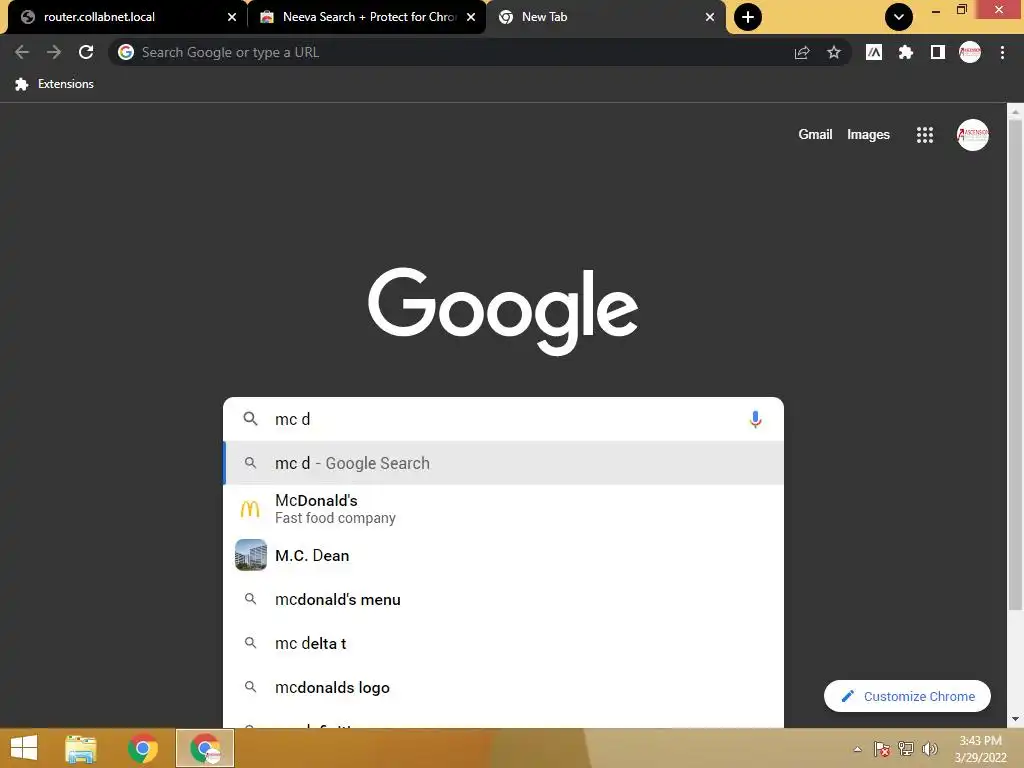Image resolution: width=1024 pixels, height=768 pixels.
Task: Choose the 'mcdonalds logo' suggestion
Action: click(503, 687)
